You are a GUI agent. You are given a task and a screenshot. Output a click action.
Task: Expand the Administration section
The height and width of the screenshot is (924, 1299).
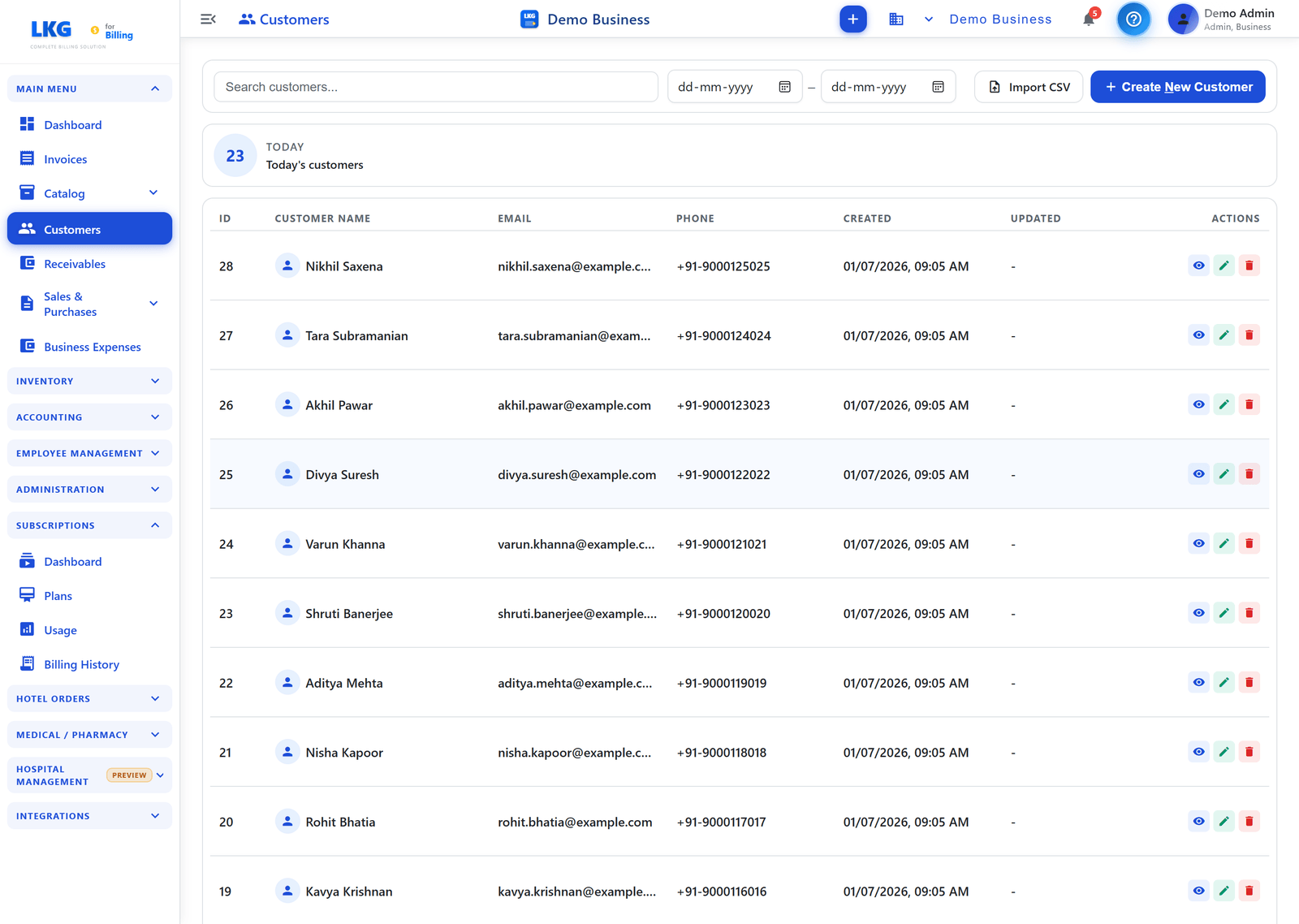click(89, 490)
